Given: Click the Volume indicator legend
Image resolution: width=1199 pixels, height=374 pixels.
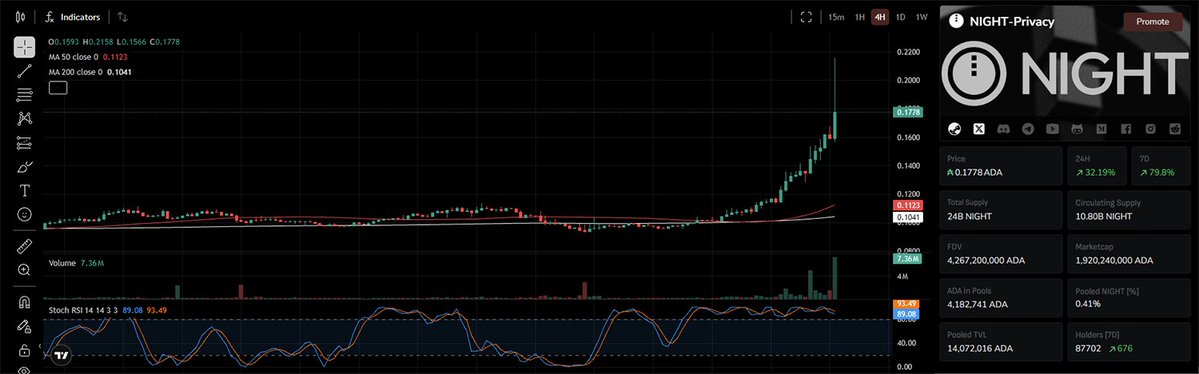Looking at the screenshot, I should pos(76,263).
